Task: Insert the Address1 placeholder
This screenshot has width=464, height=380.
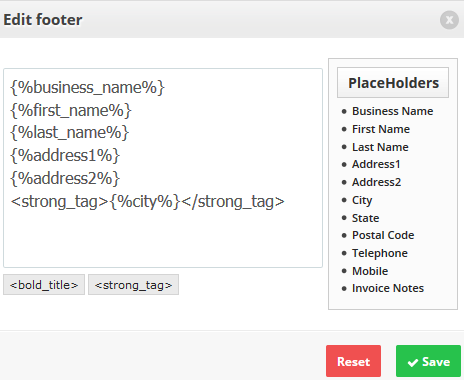Action: (376, 164)
